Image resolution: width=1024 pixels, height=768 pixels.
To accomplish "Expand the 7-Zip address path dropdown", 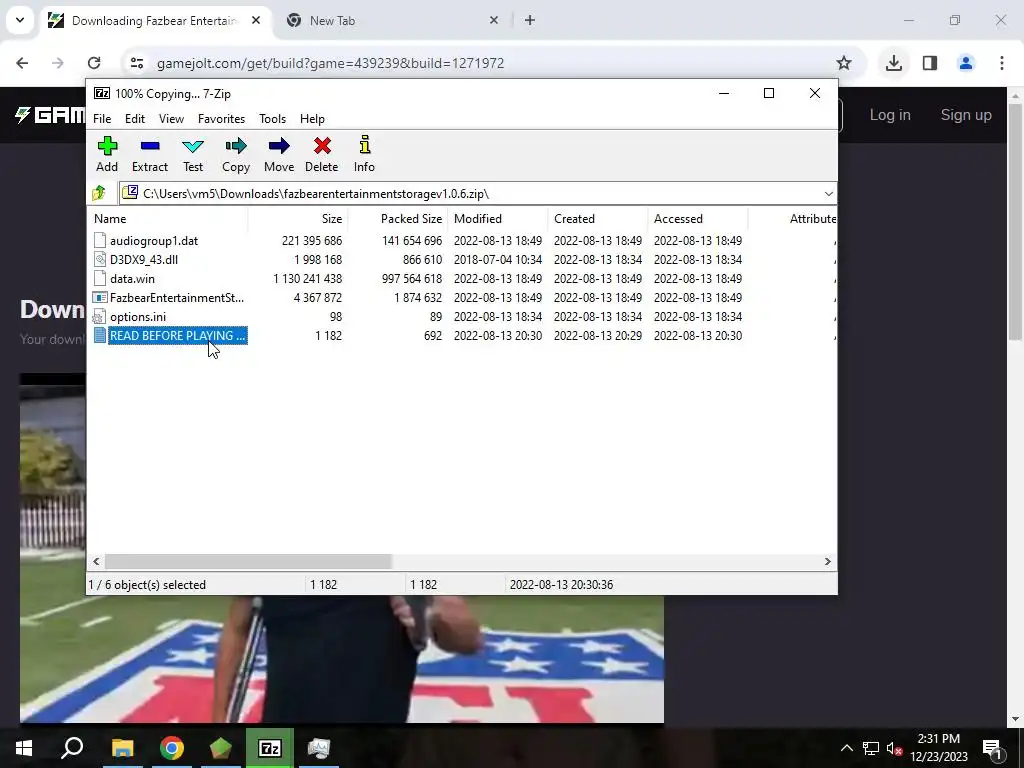I will coord(828,193).
